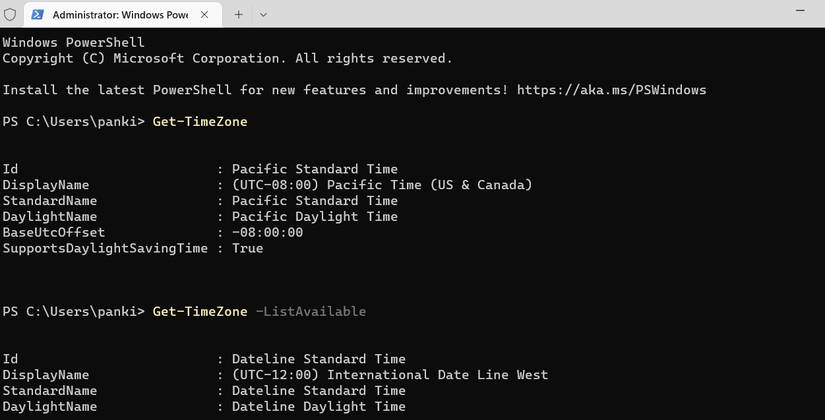Click the BaseUtcOffset value -08:00:00
The width and height of the screenshot is (825, 420).
click(267, 232)
